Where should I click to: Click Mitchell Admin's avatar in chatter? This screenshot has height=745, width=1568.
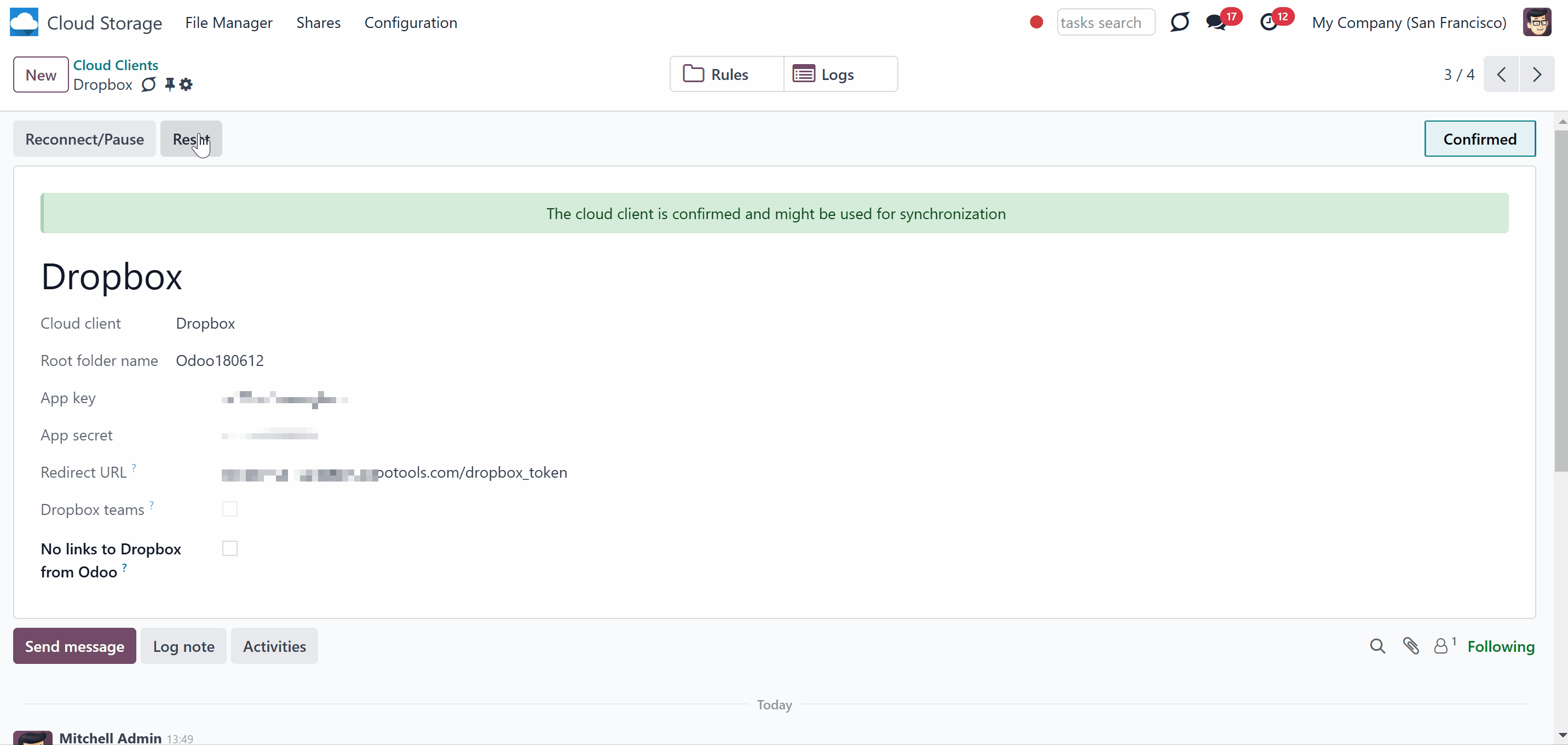(33, 738)
